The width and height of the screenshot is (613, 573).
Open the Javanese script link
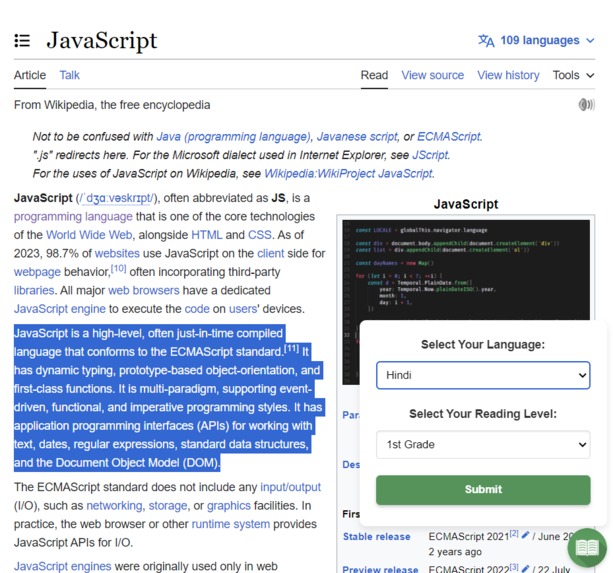[357, 136]
